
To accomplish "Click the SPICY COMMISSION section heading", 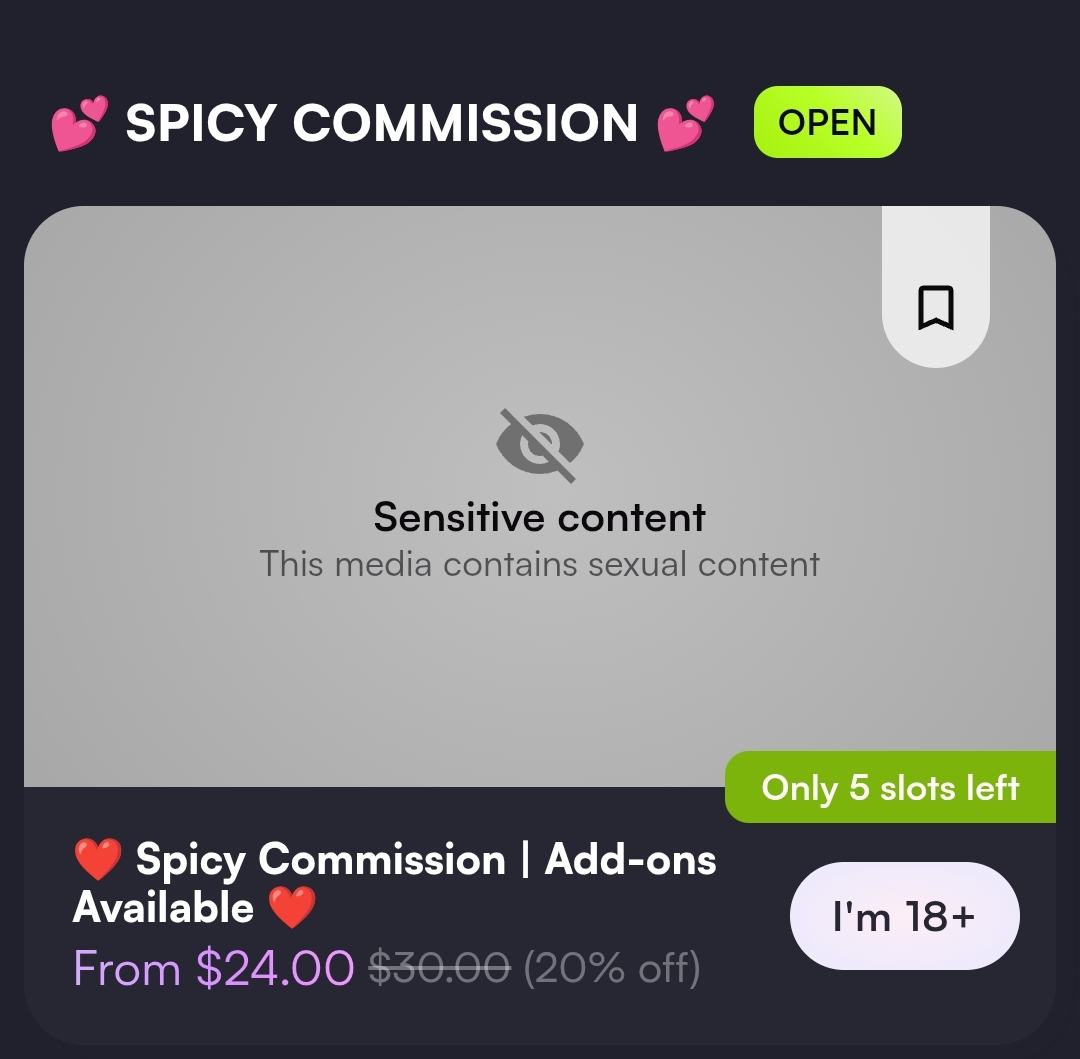I will point(382,123).
